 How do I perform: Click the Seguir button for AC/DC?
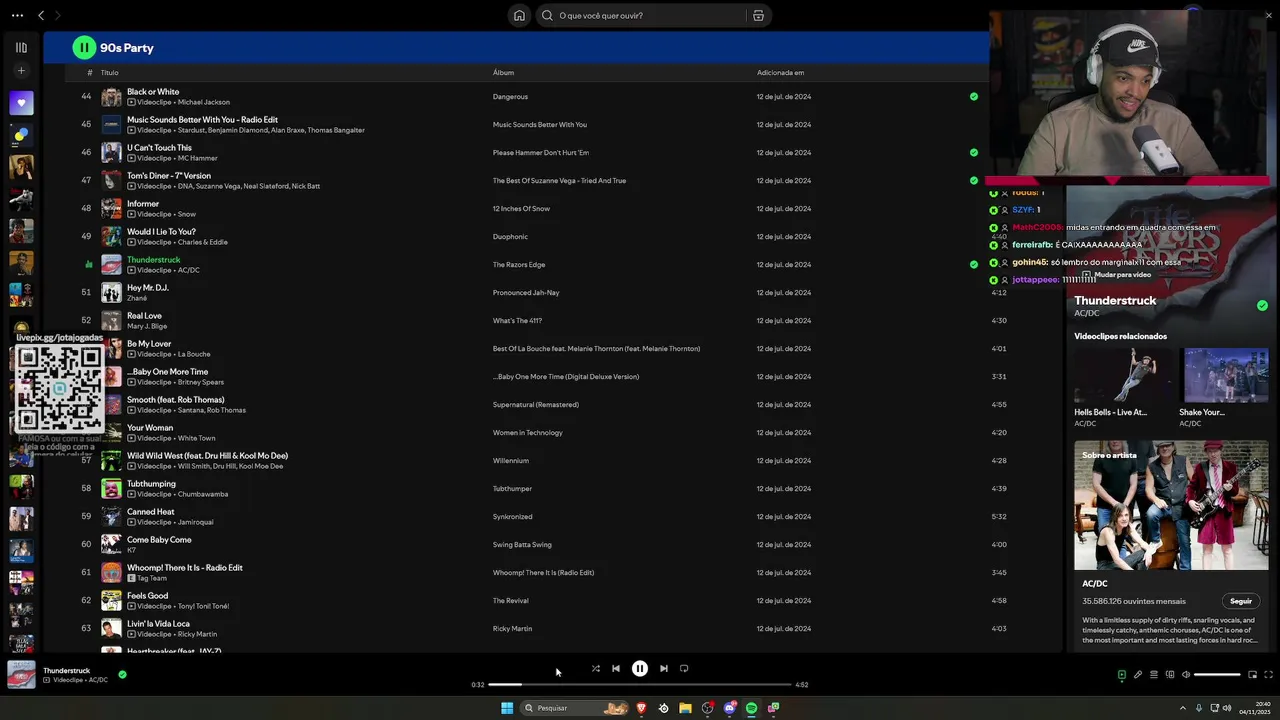coord(1241,601)
